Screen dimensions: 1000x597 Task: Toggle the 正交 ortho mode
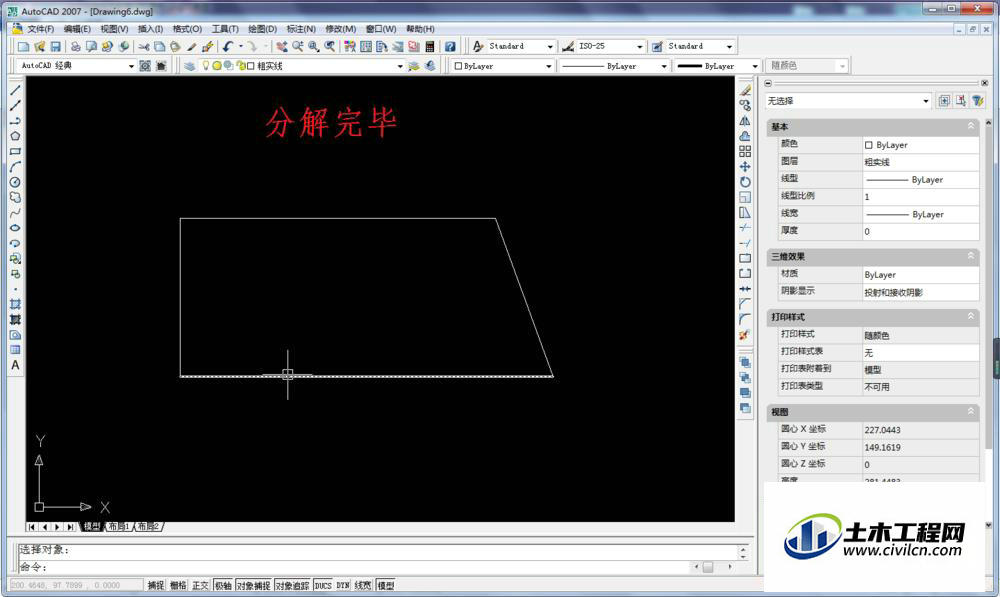point(200,586)
